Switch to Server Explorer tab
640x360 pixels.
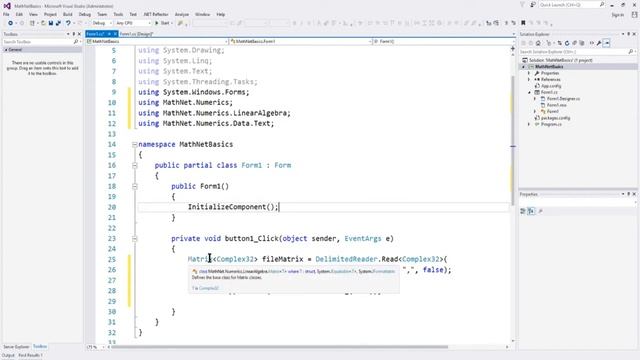tap(16, 347)
